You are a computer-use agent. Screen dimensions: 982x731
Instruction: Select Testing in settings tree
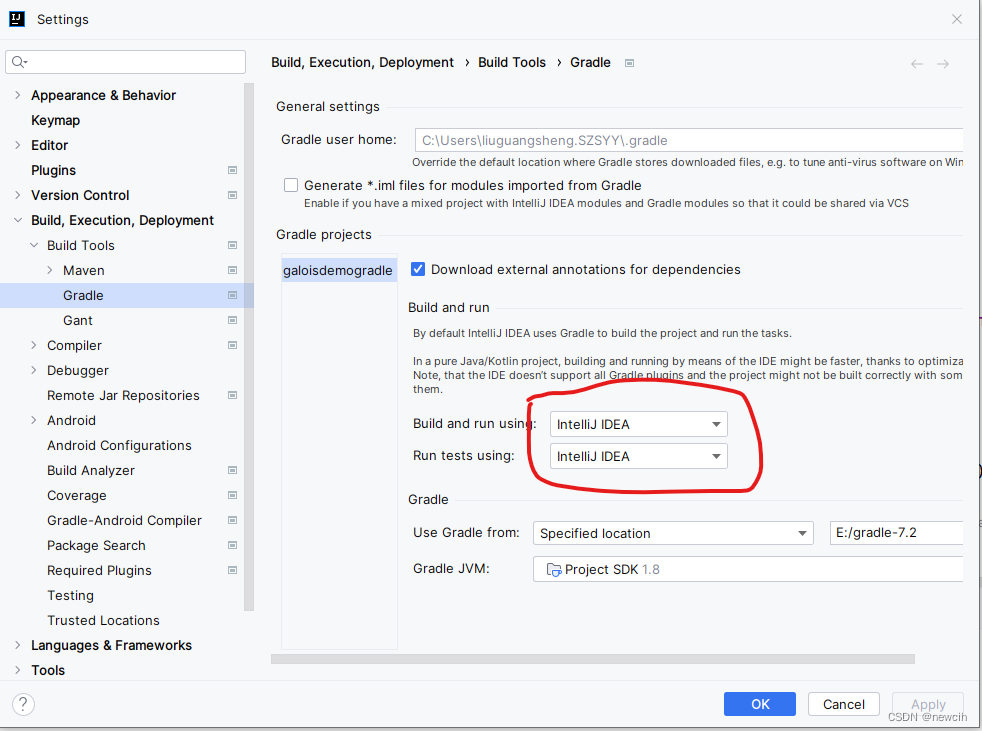tap(70, 596)
